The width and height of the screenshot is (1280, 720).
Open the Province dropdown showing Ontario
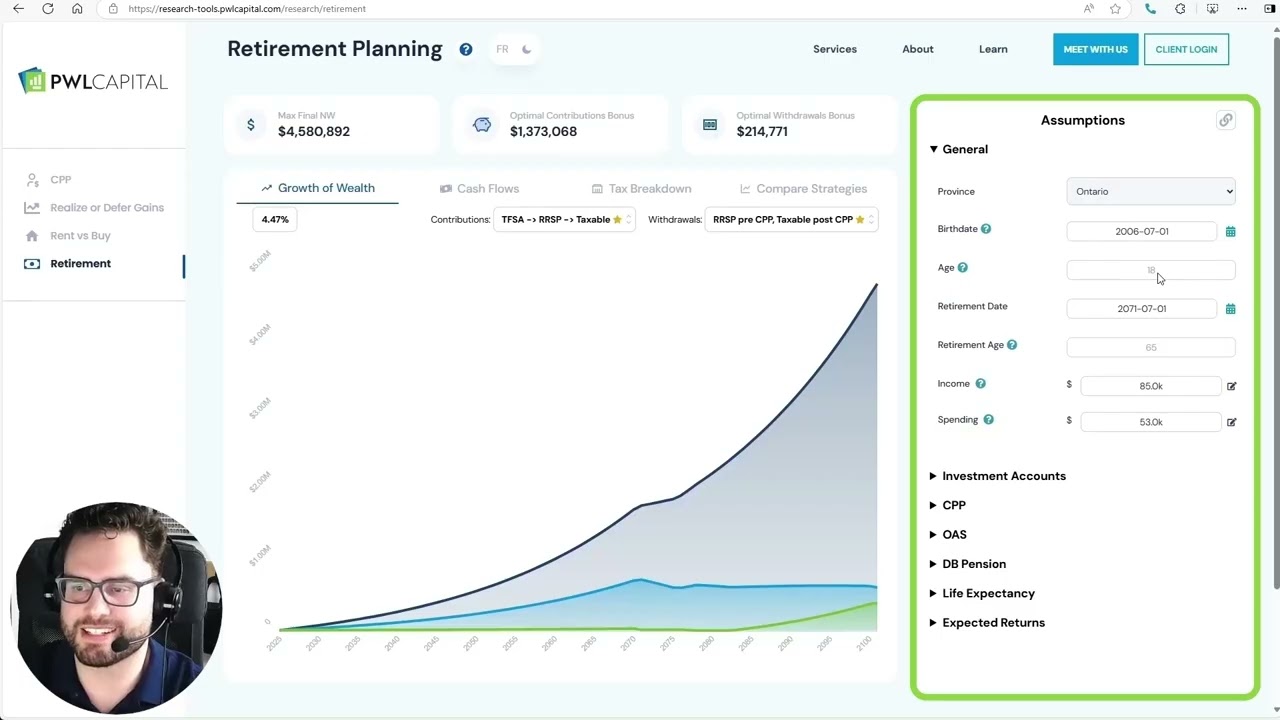click(1151, 192)
